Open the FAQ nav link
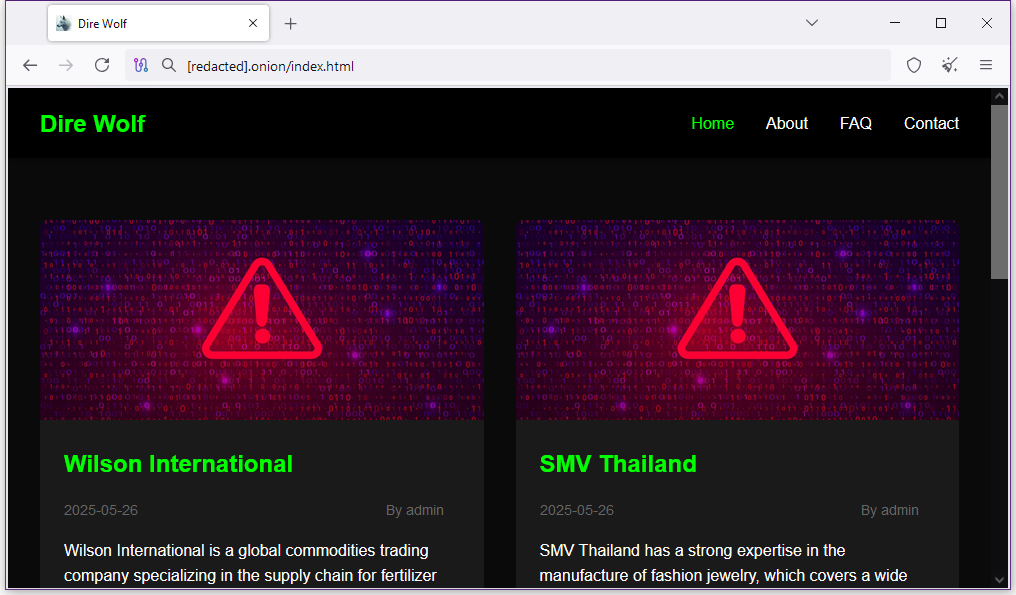This screenshot has width=1016, height=595. [855, 123]
